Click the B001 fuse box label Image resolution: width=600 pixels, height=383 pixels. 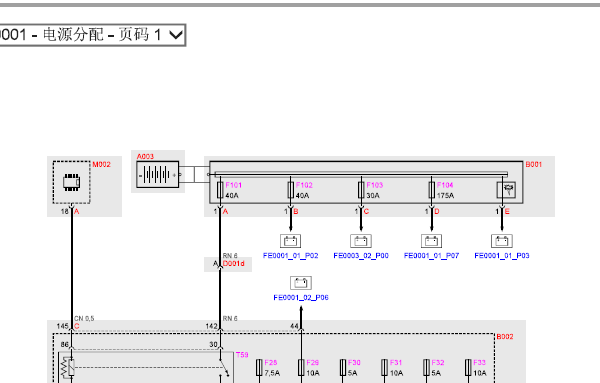coord(533,165)
